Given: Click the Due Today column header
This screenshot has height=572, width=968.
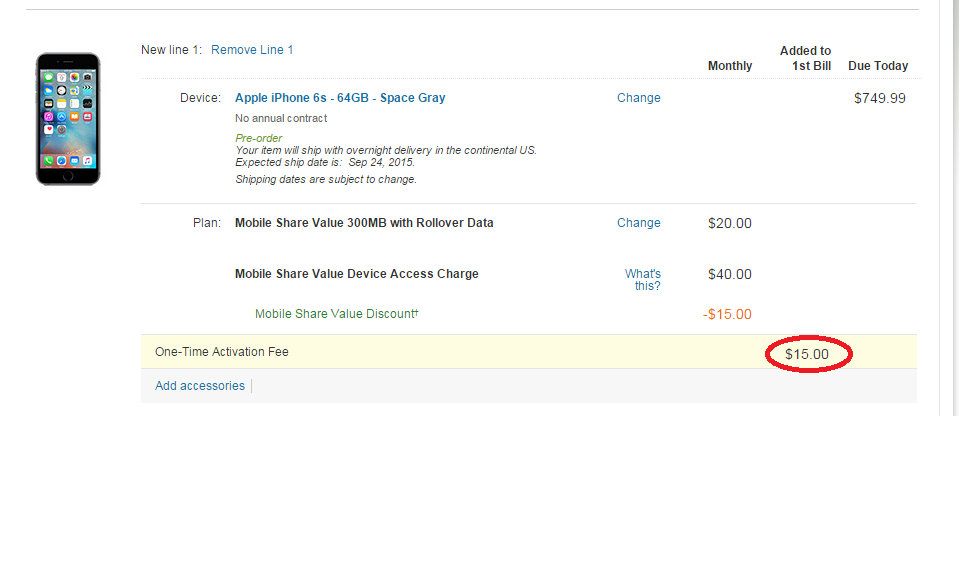Looking at the screenshot, I should (x=878, y=66).
